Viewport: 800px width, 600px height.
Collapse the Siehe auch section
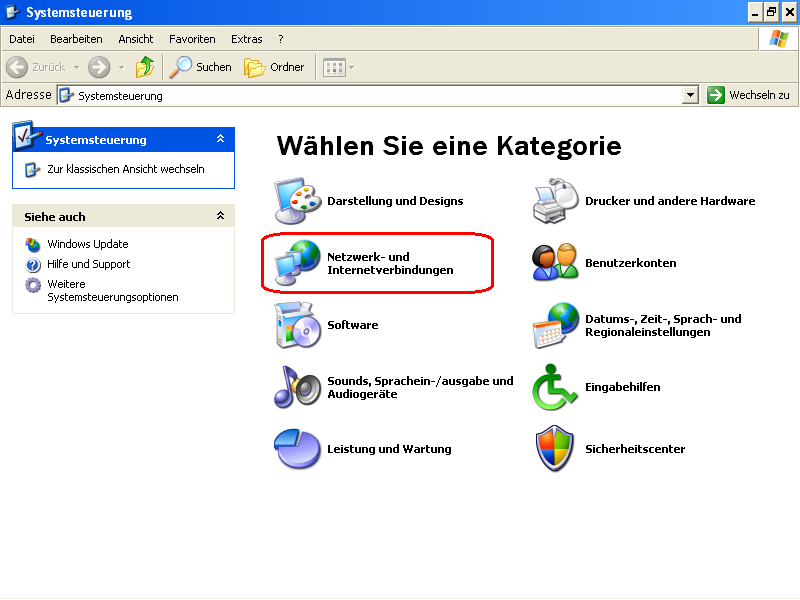pyautogui.click(x=222, y=216)
